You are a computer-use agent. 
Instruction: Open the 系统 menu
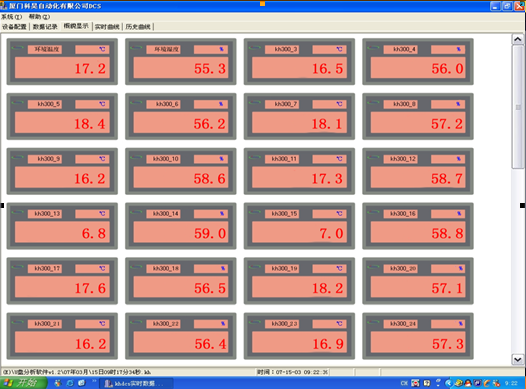click(11, 17)
